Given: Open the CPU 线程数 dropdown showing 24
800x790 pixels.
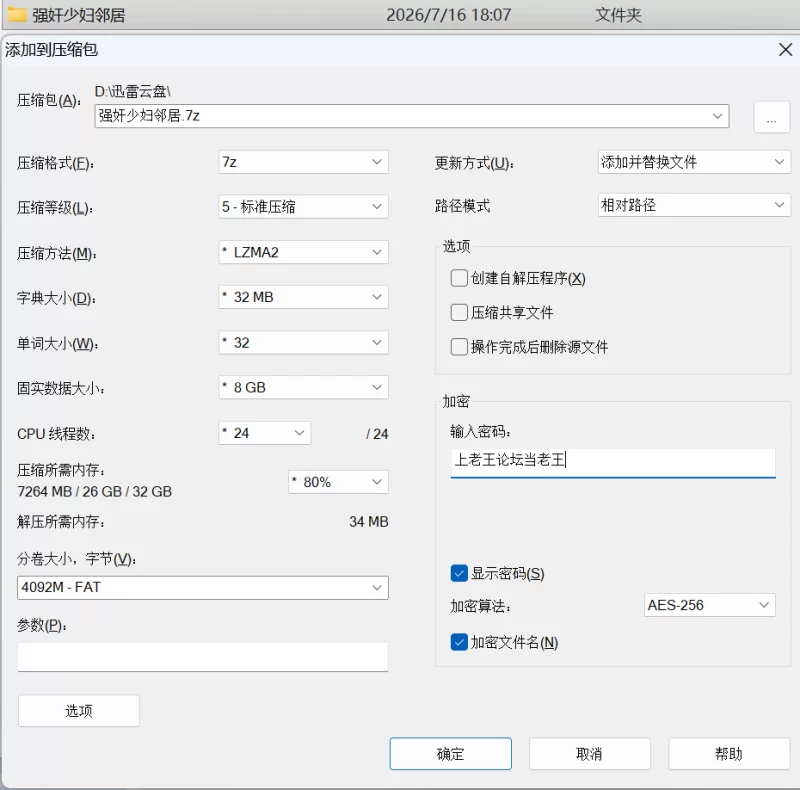Looking at the screenshot, I should click(x=264, y=433).
